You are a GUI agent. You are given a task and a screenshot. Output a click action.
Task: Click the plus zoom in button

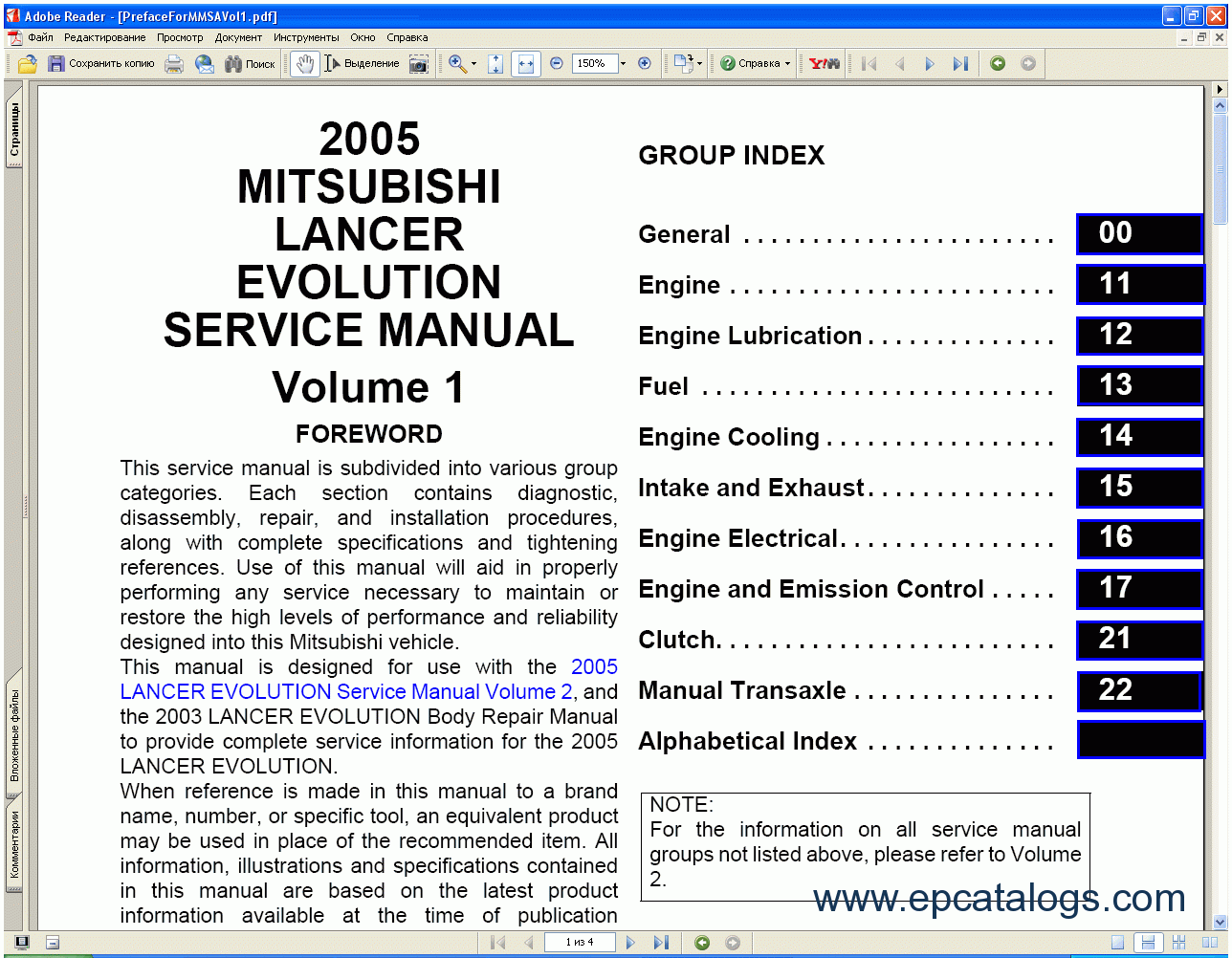(x=645, y=64)
